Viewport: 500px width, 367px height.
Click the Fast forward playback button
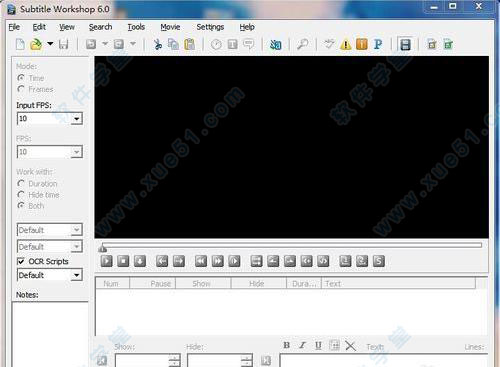pyautogui.click(x=218, y=261)
